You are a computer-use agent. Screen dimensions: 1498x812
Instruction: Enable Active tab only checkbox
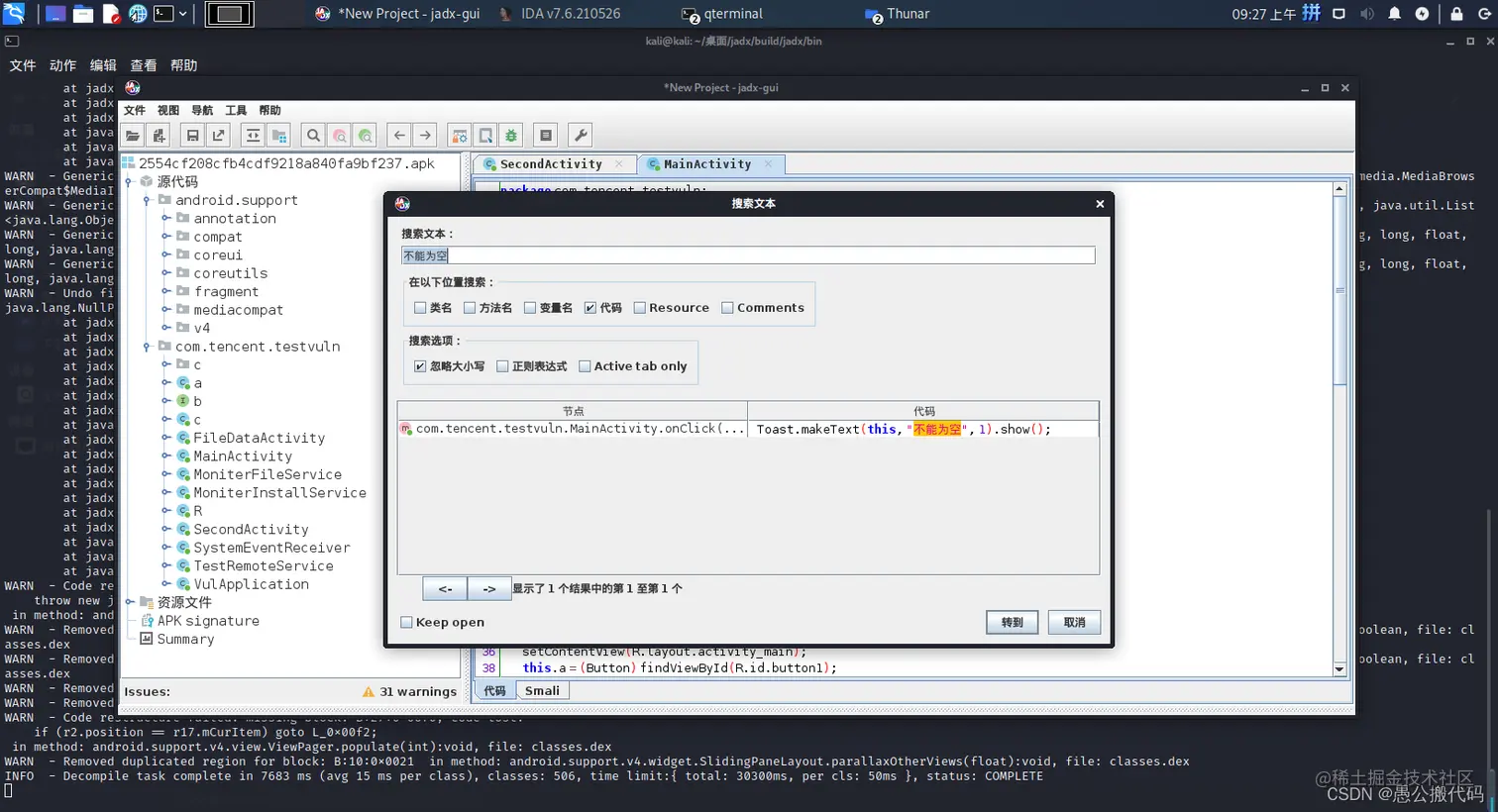click(585, 366)
